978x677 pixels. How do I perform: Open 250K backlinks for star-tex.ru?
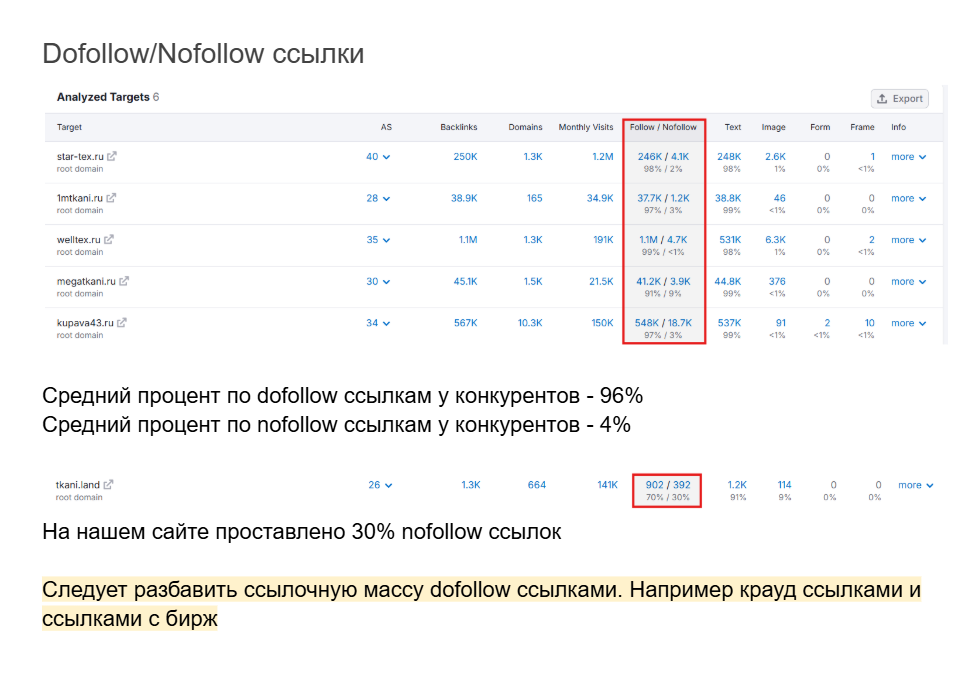click(465, 157)
